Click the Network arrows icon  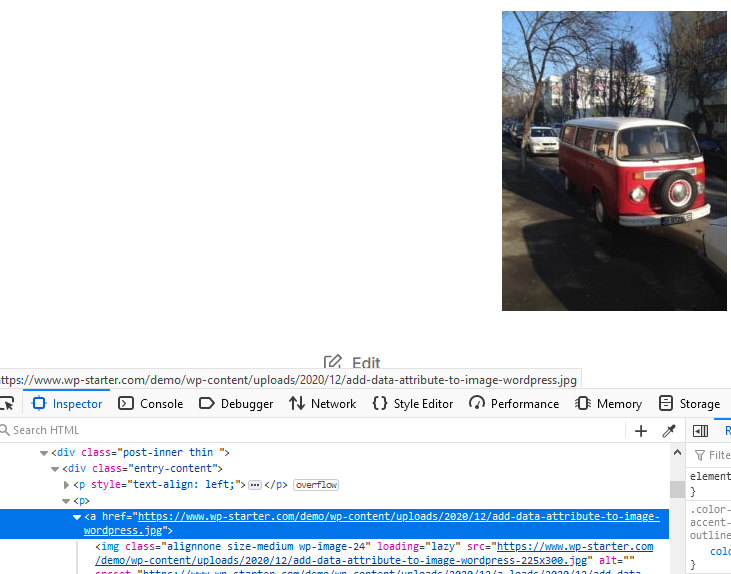297,403
